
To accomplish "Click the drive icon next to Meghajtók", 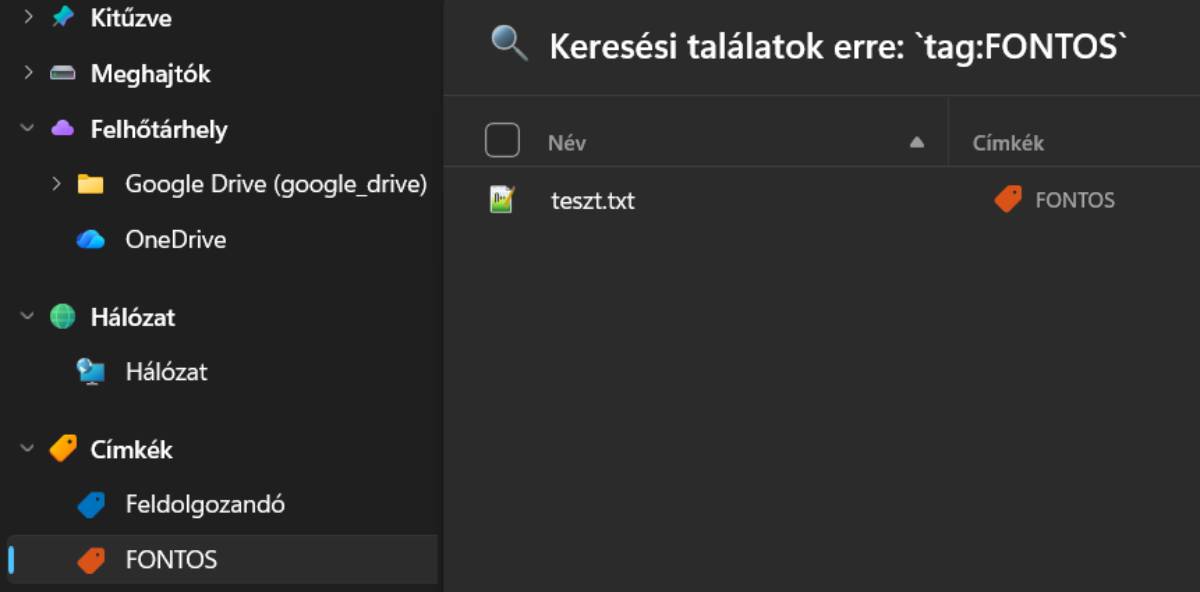I will [63, 74].
